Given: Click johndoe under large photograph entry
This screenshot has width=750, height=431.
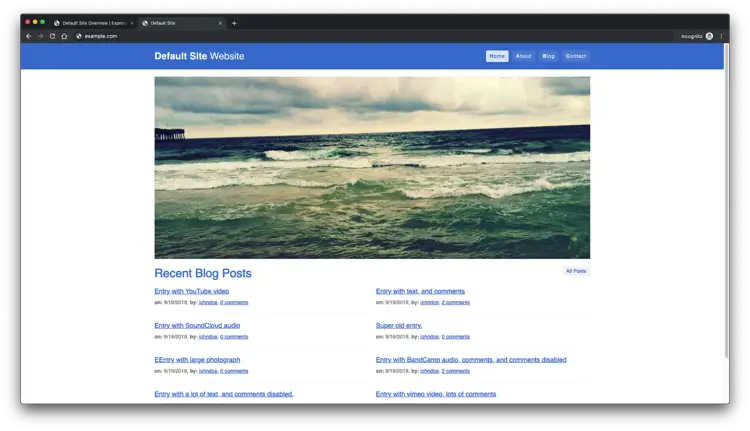Looking at the screenshot, I should (x=208, y=371).
